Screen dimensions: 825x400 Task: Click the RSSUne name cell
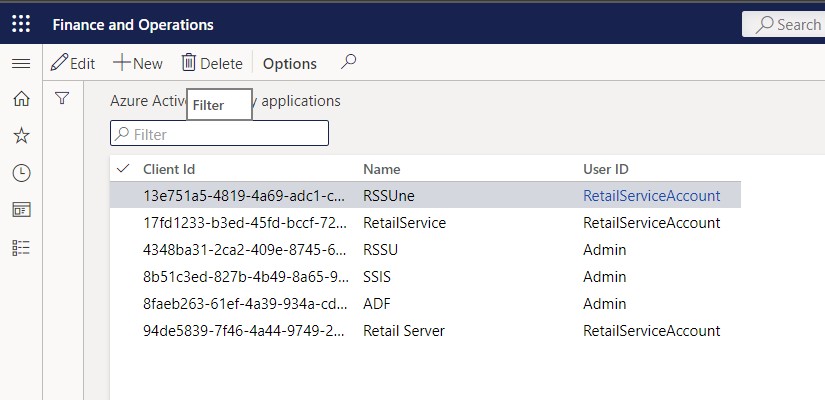[x=389, y=196]
